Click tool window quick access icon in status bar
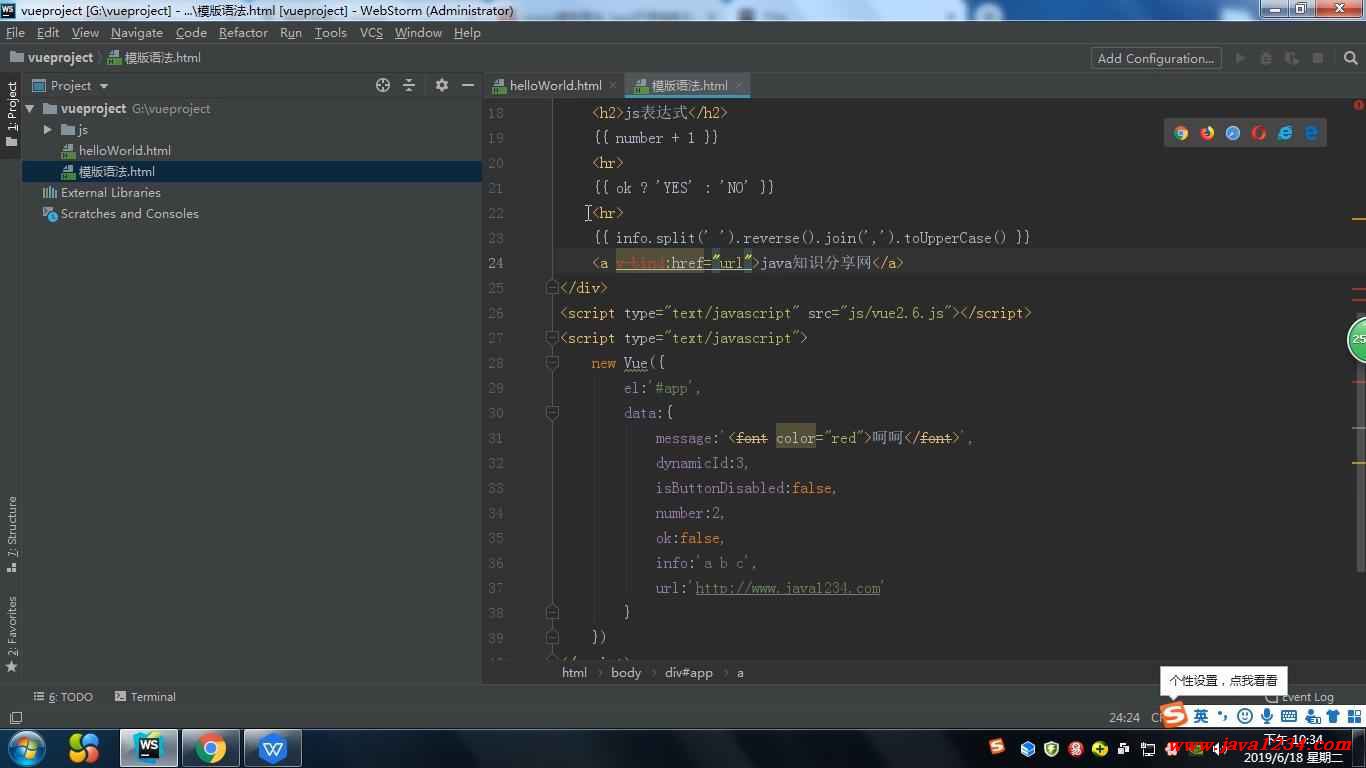This screenshot has height=768, width=1366. 15,718
